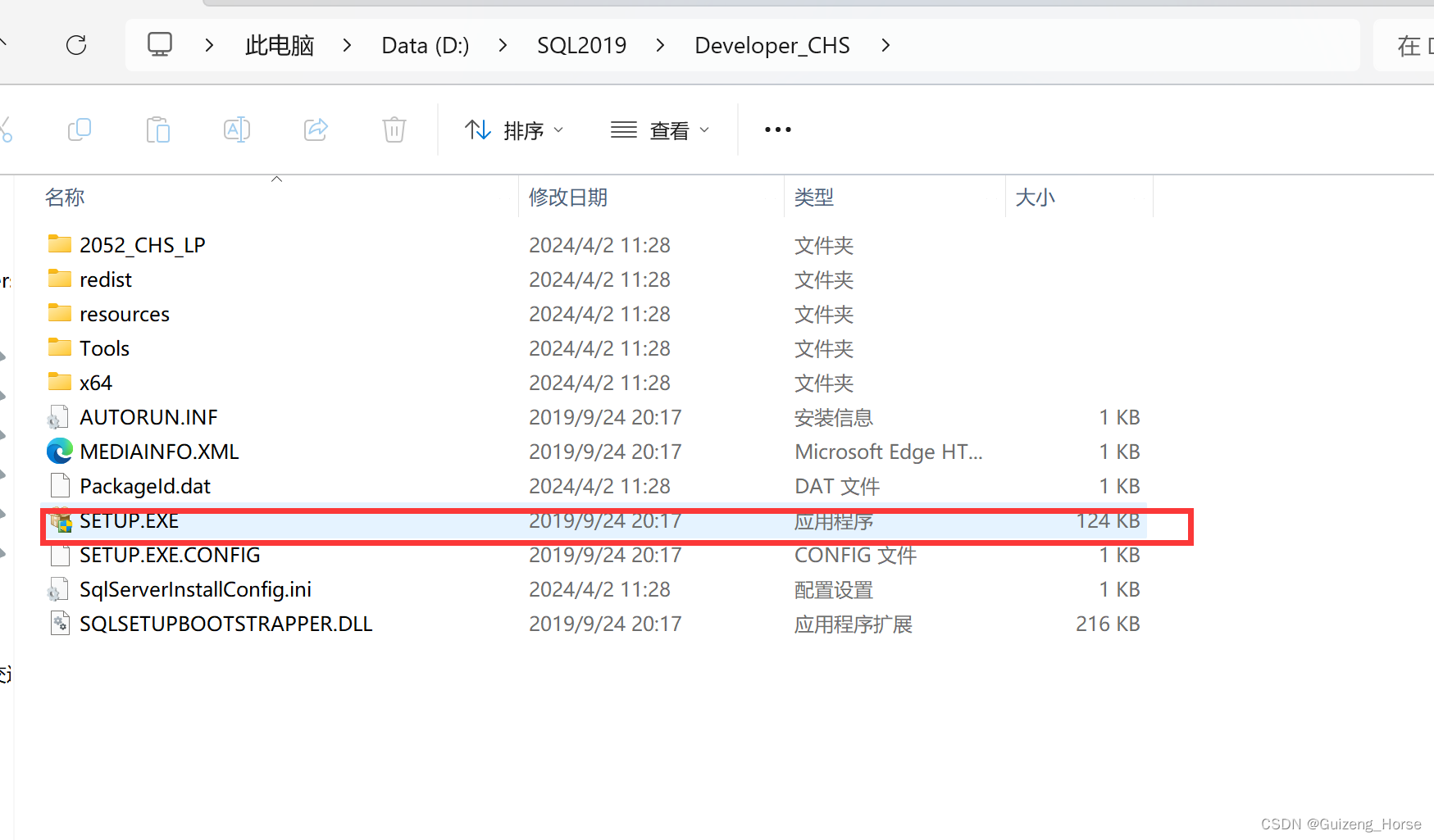
Task: Click the DAT 文件 type cell
Action: point(837,486)
